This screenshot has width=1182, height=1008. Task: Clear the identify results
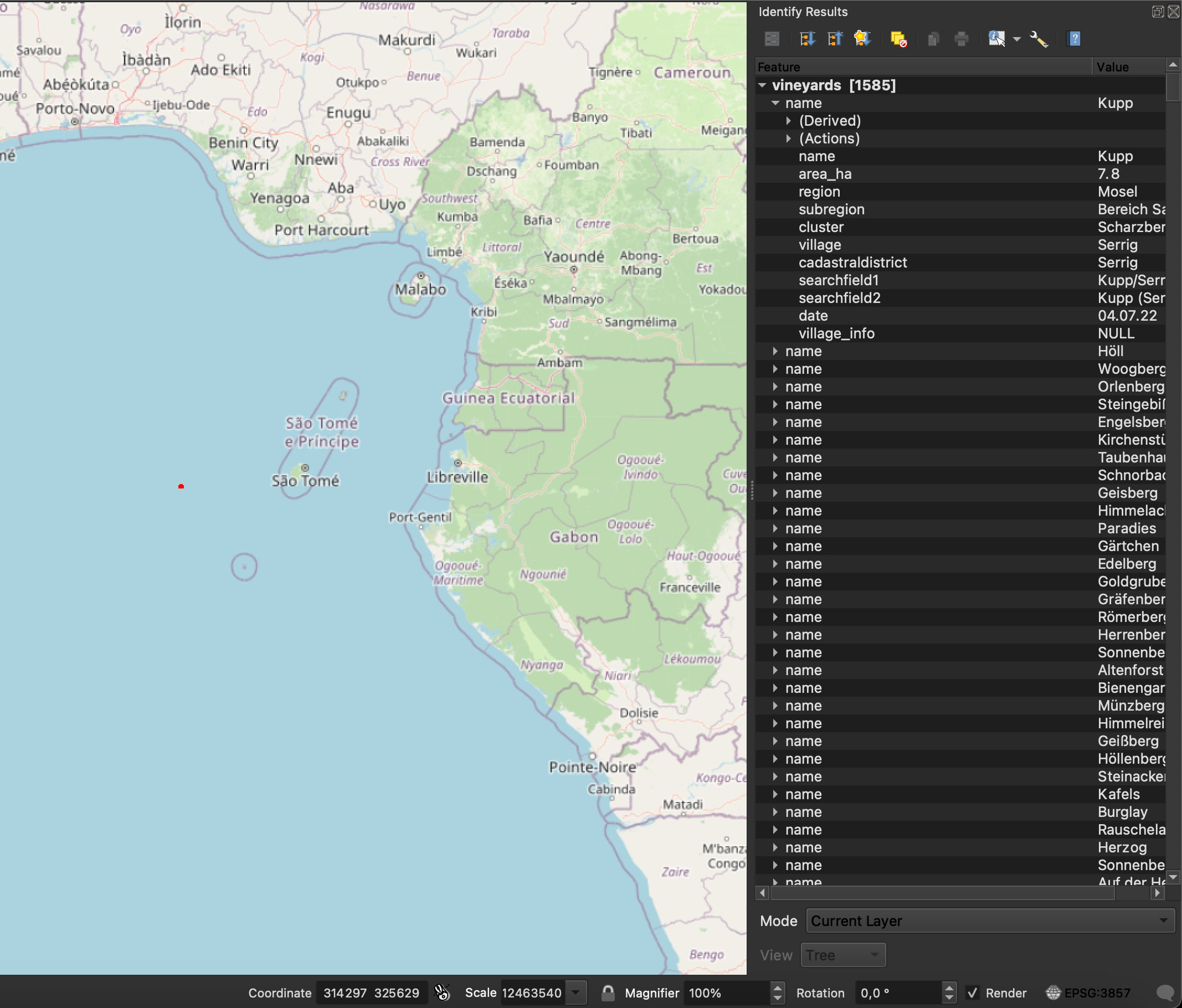pyautogui.click(x=898, y=38)
